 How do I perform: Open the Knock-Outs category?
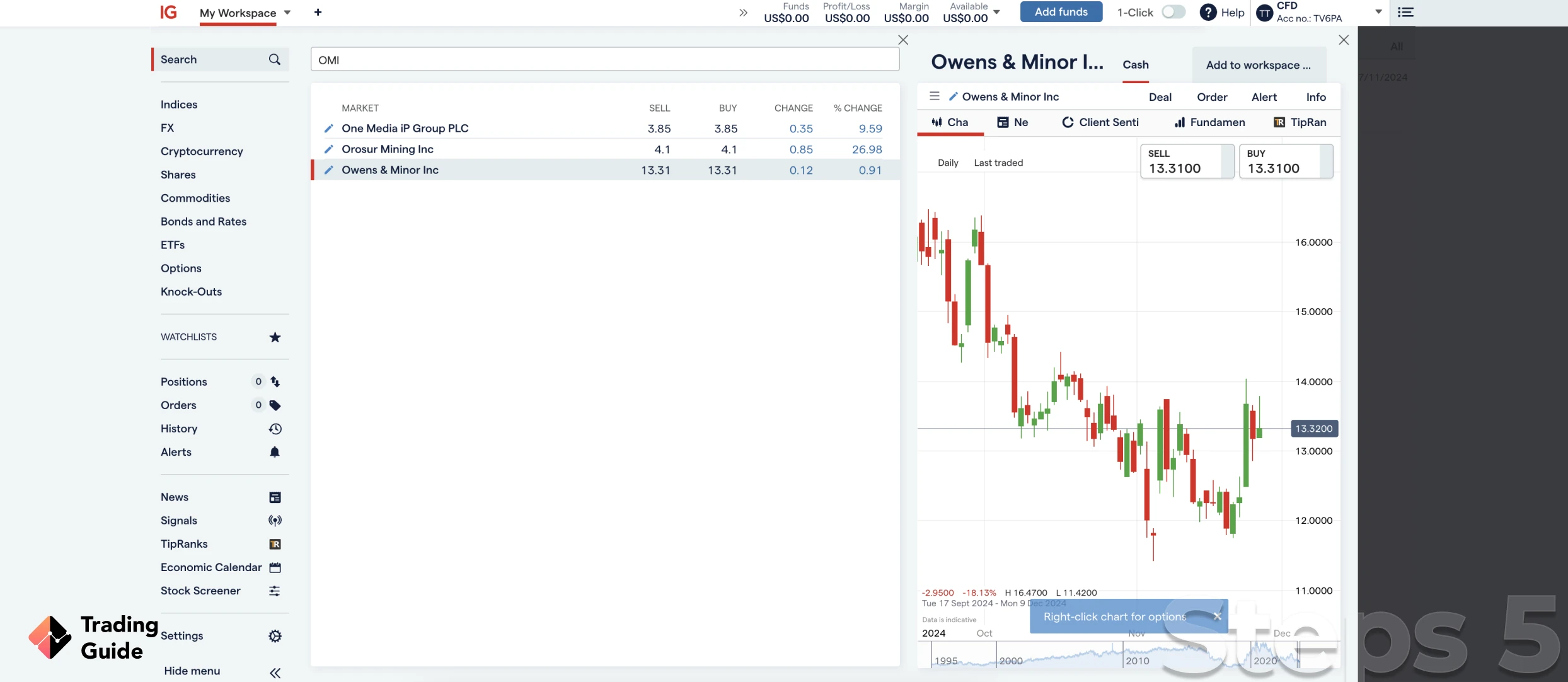click(191, 292)
